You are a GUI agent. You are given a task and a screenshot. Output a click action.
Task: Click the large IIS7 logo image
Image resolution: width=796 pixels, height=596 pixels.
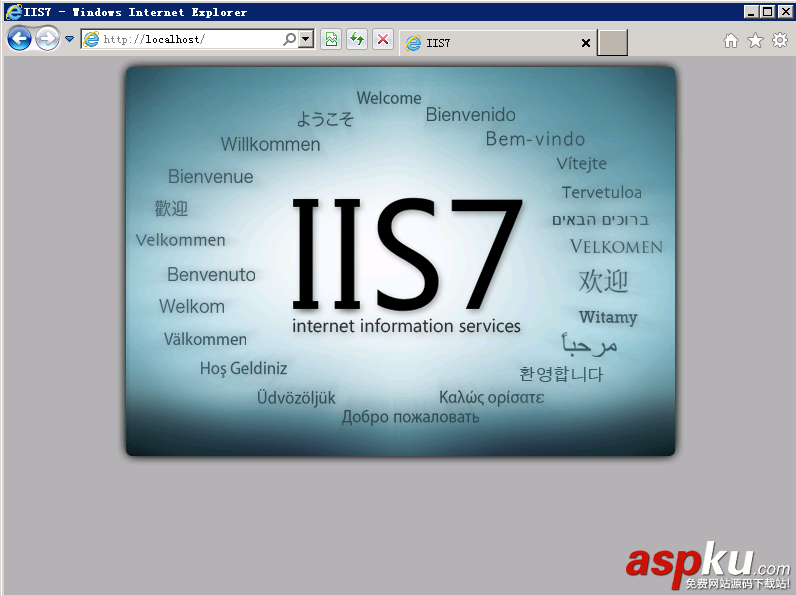[407, 253]
